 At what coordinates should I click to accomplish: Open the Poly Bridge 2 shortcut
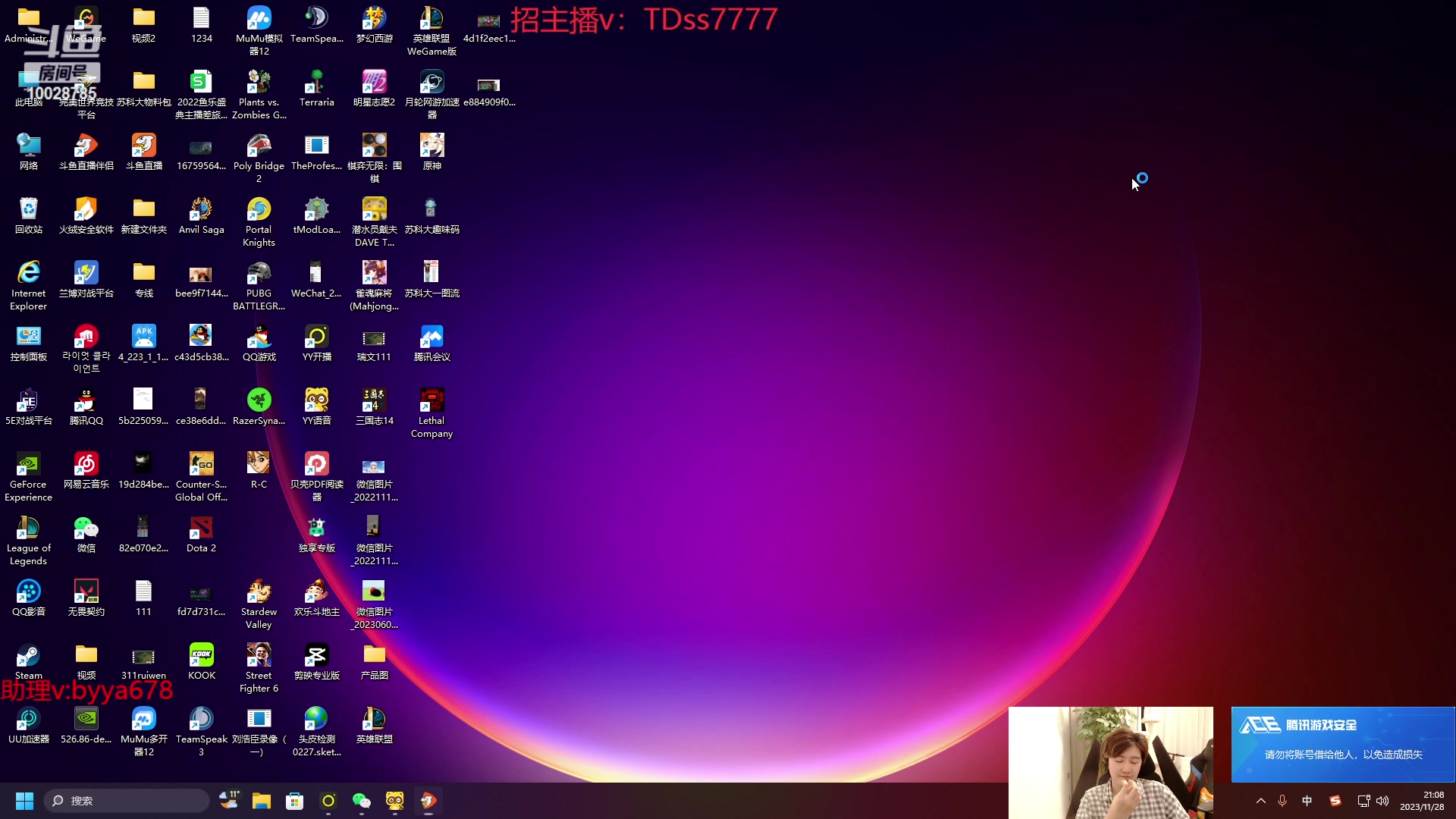click(259, 158)
